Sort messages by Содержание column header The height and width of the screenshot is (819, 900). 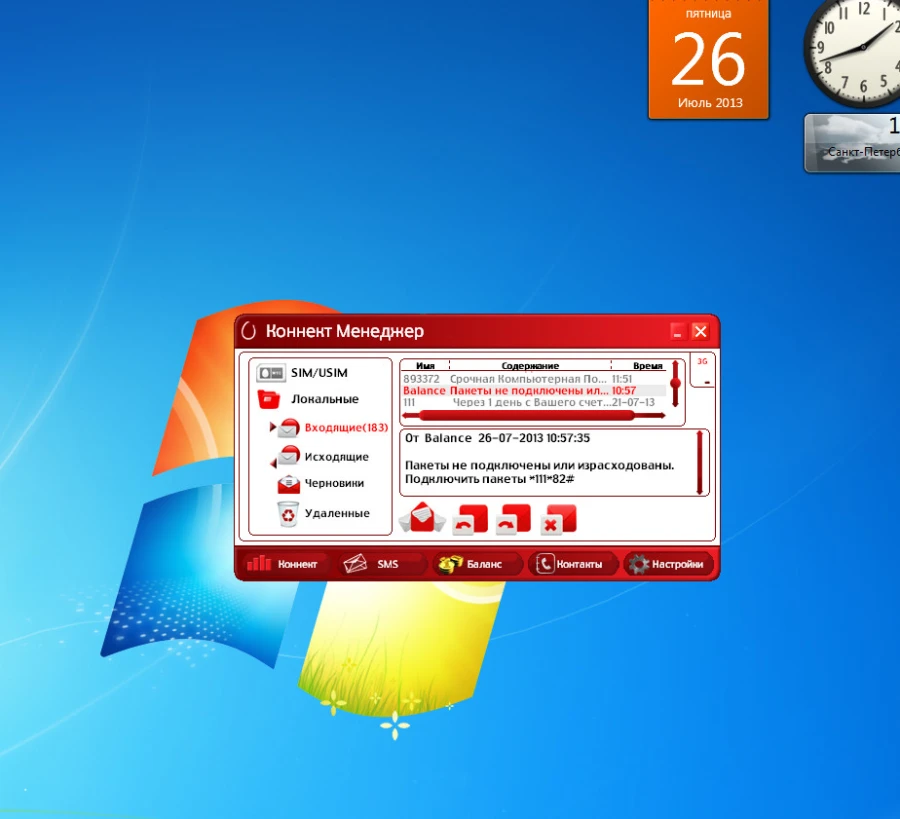click(x=530, y=366)
